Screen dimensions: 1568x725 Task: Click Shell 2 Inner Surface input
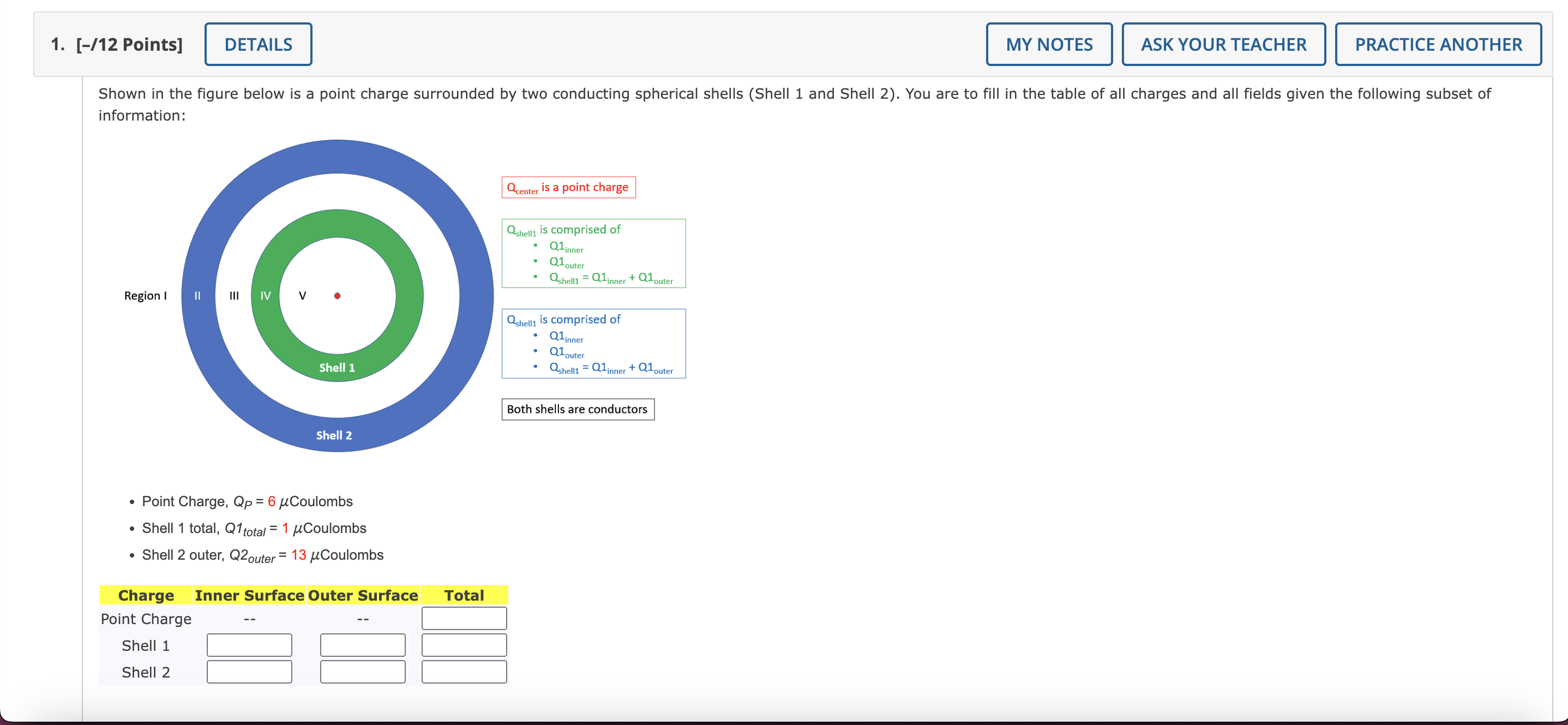pos(249,672)
